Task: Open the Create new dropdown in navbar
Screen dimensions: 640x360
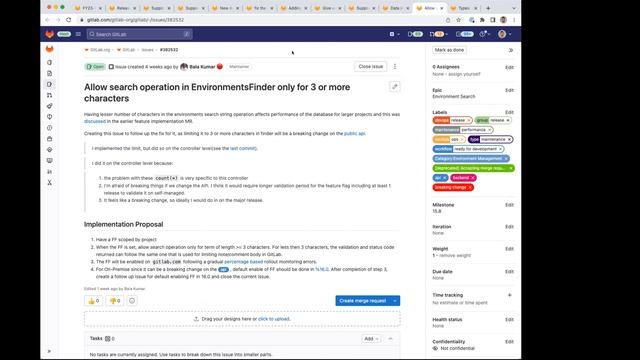Action: pos(394,34)
